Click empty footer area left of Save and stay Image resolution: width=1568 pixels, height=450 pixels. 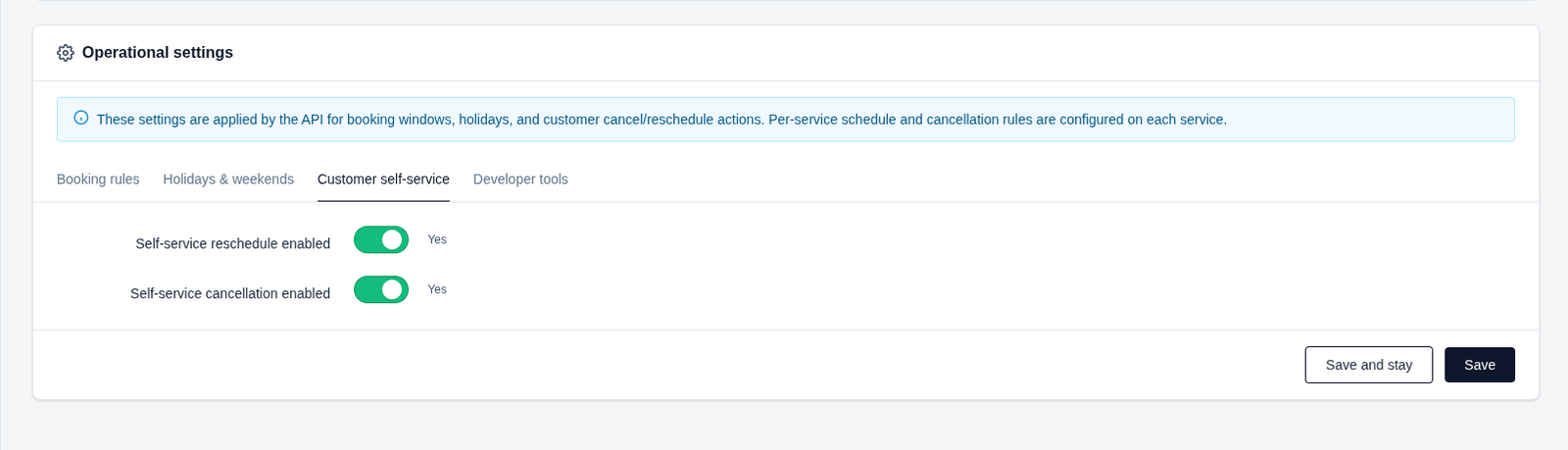(666, 365)
